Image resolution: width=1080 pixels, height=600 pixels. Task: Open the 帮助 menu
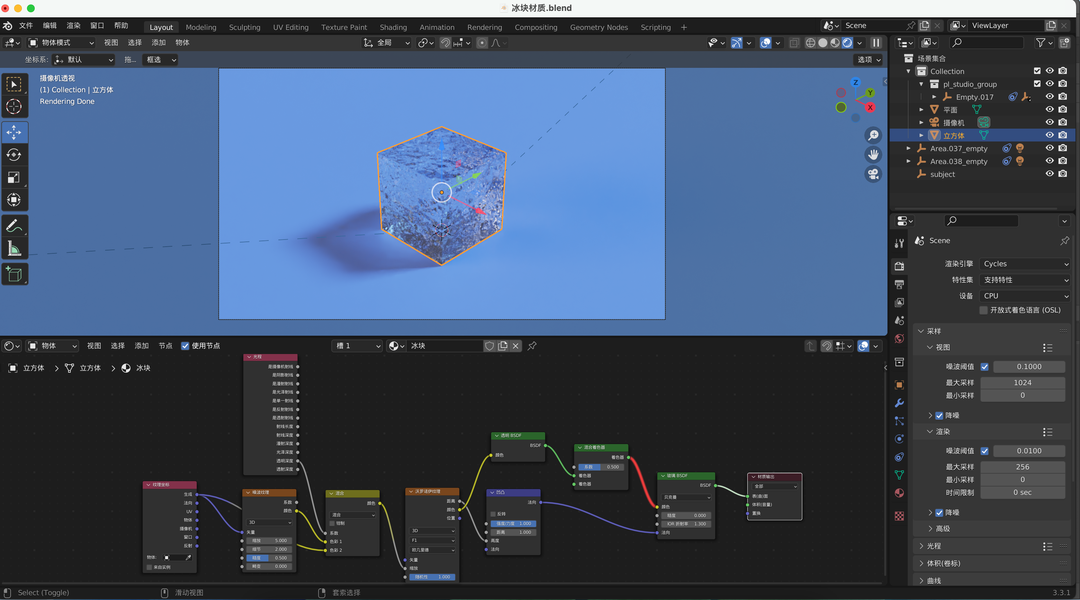click(x=121, y=25)
